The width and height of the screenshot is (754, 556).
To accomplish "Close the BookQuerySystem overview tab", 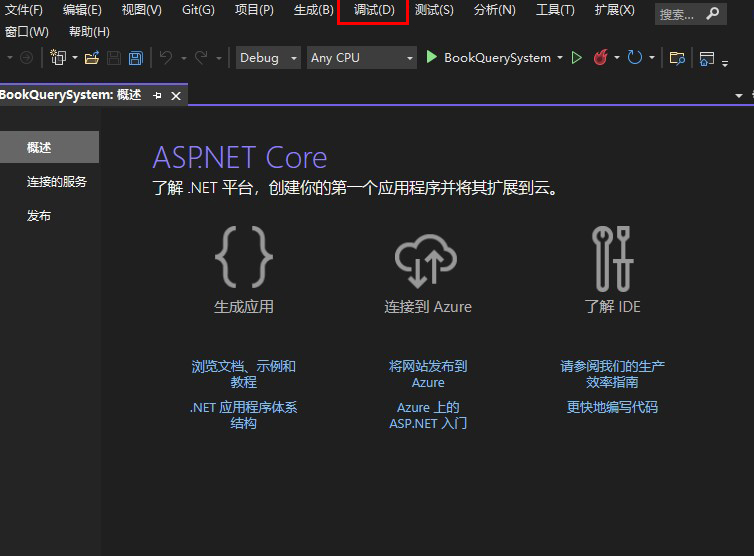I will pyautogui.click(x=176, y=96).
